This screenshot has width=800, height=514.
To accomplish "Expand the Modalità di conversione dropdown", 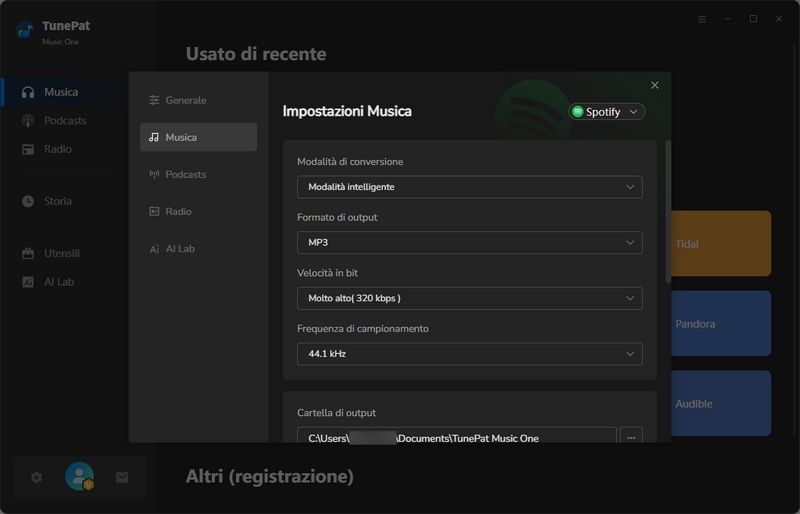I will (x=469, y=187).
